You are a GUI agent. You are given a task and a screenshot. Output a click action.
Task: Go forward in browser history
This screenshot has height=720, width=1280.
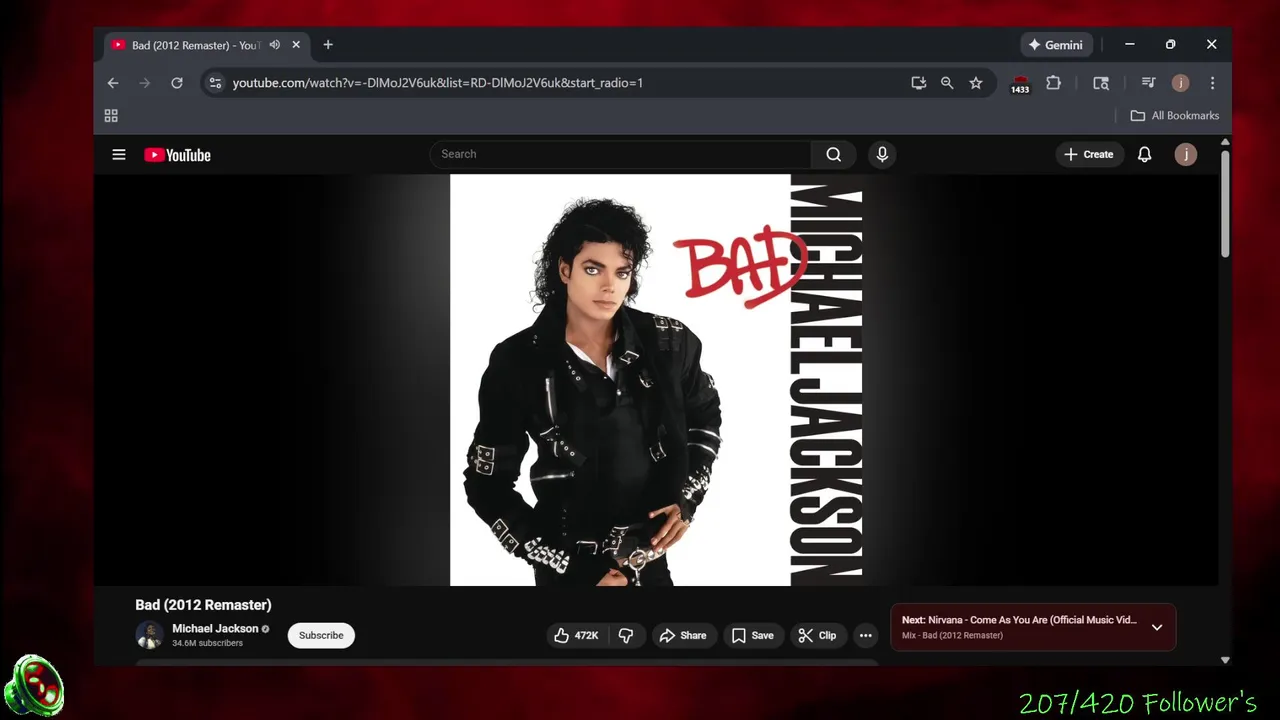[x=145, y=83]
